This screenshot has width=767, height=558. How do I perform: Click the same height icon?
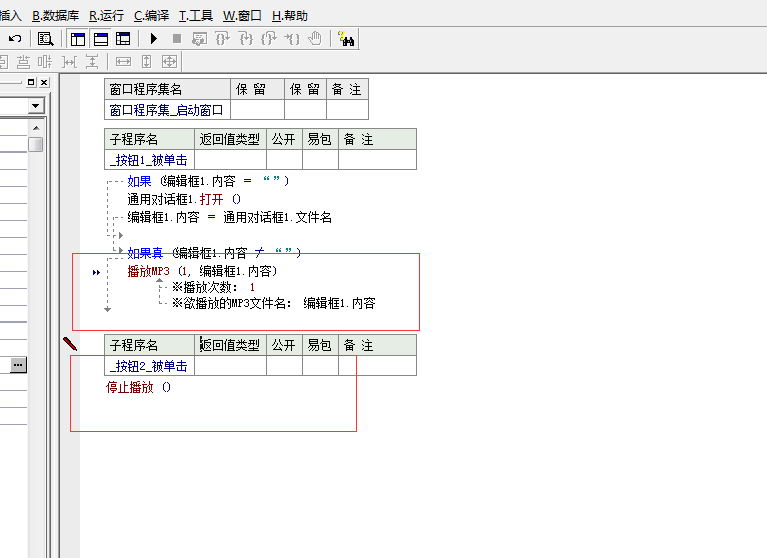click(146, 62)
